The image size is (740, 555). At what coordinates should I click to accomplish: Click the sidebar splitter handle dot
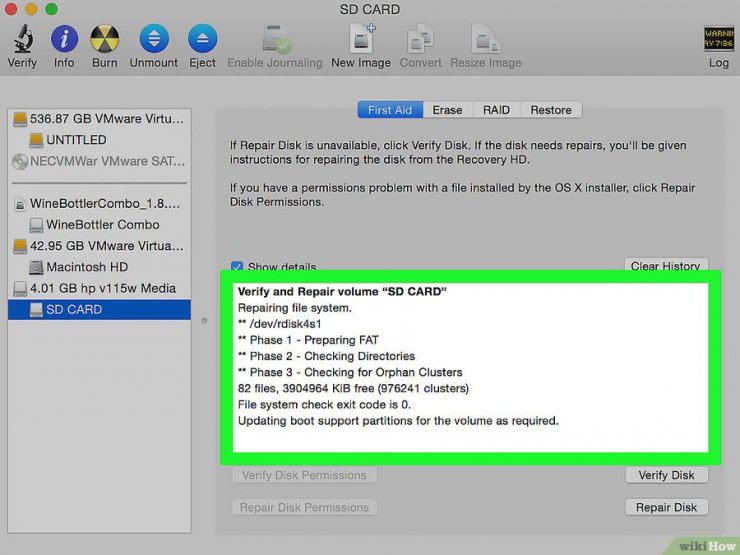pos(204,321)
